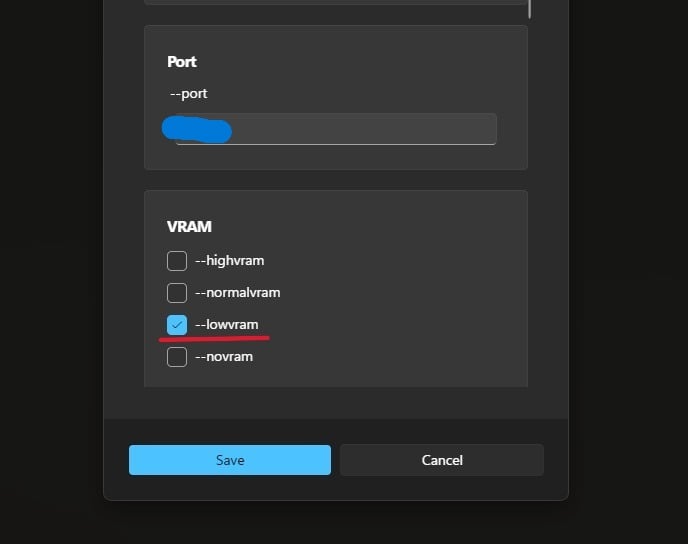
Task: Click the Port section heading
Action: pos(182,62)
